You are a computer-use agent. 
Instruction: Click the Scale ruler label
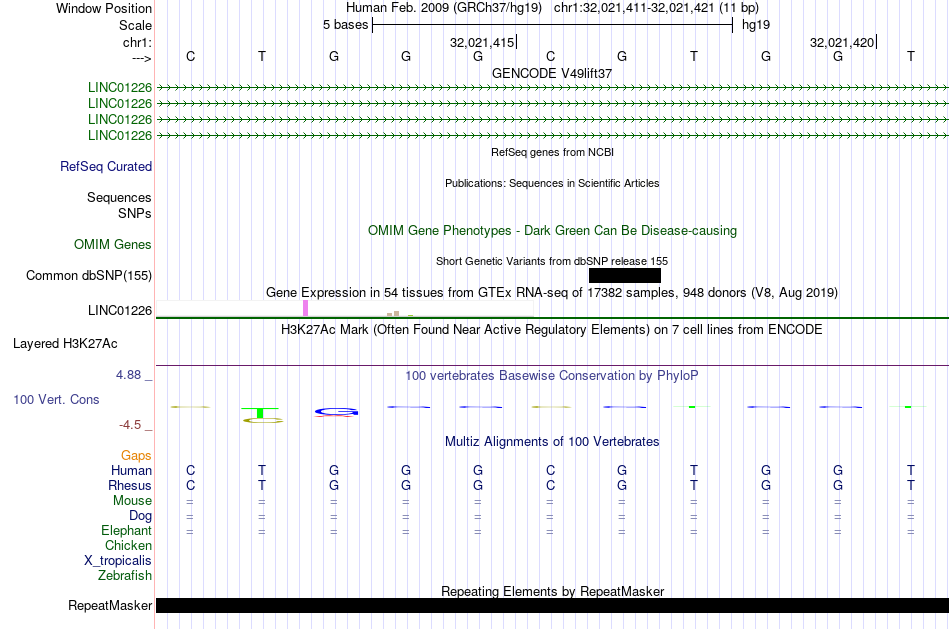(x=135, y=25)
